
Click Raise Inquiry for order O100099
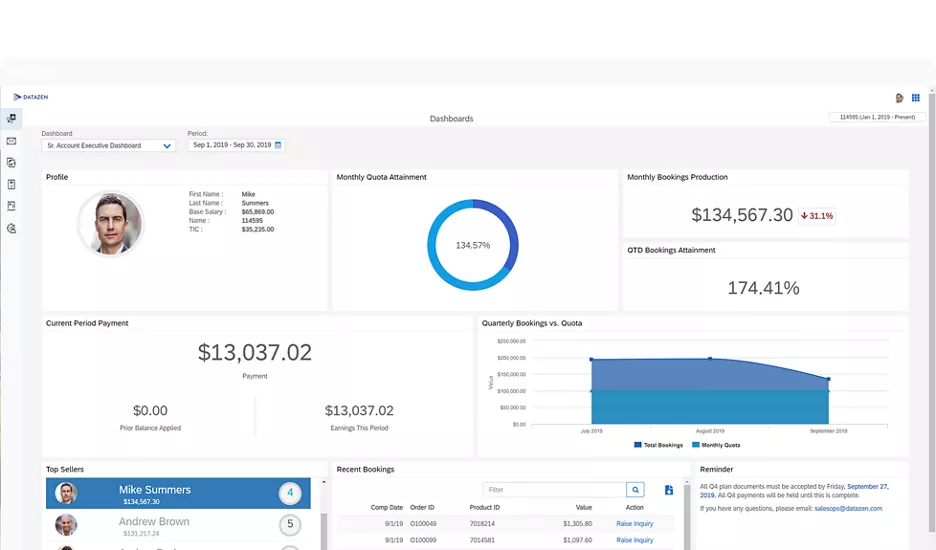coord(635,540)
